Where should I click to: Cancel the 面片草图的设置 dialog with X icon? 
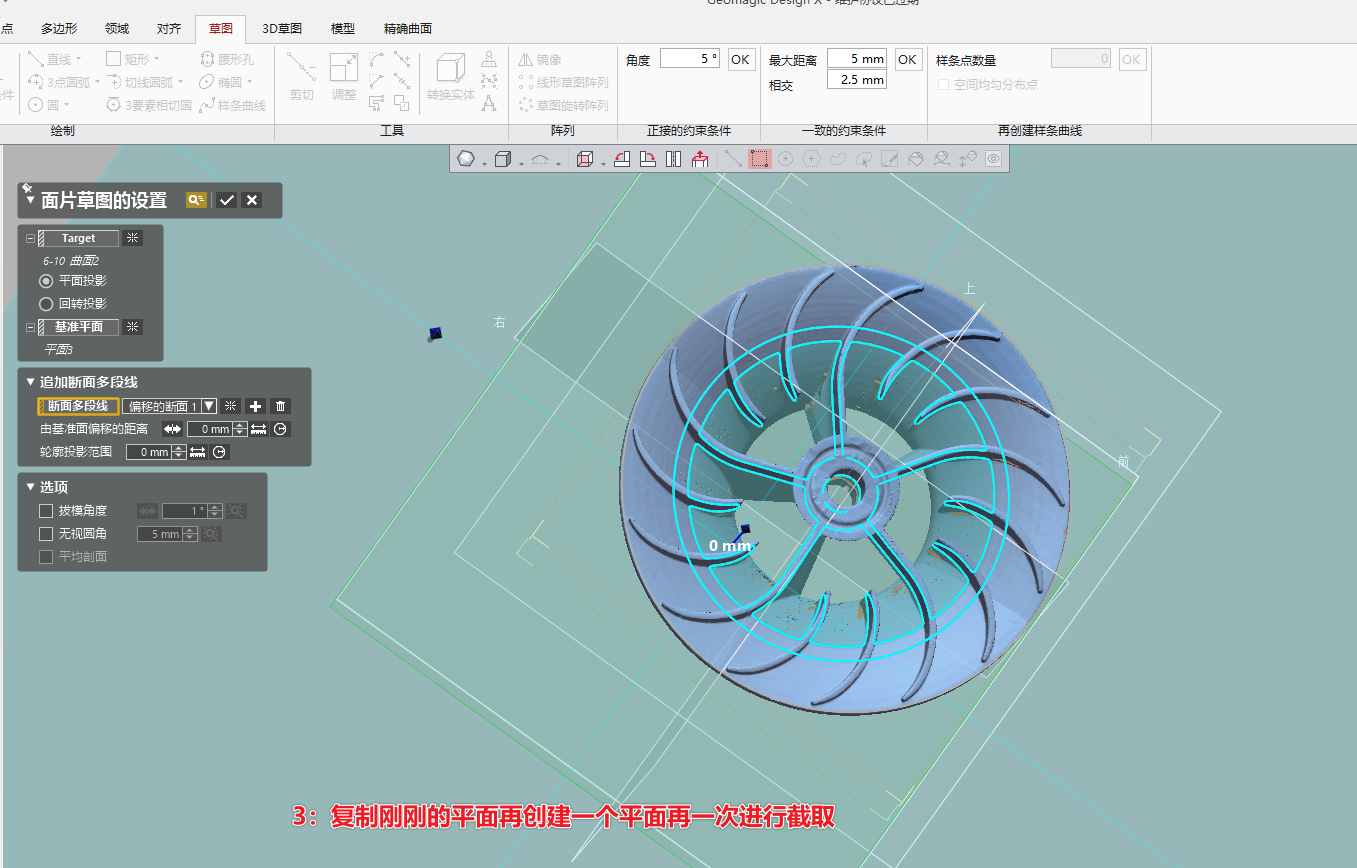click(x=252, y=200)
